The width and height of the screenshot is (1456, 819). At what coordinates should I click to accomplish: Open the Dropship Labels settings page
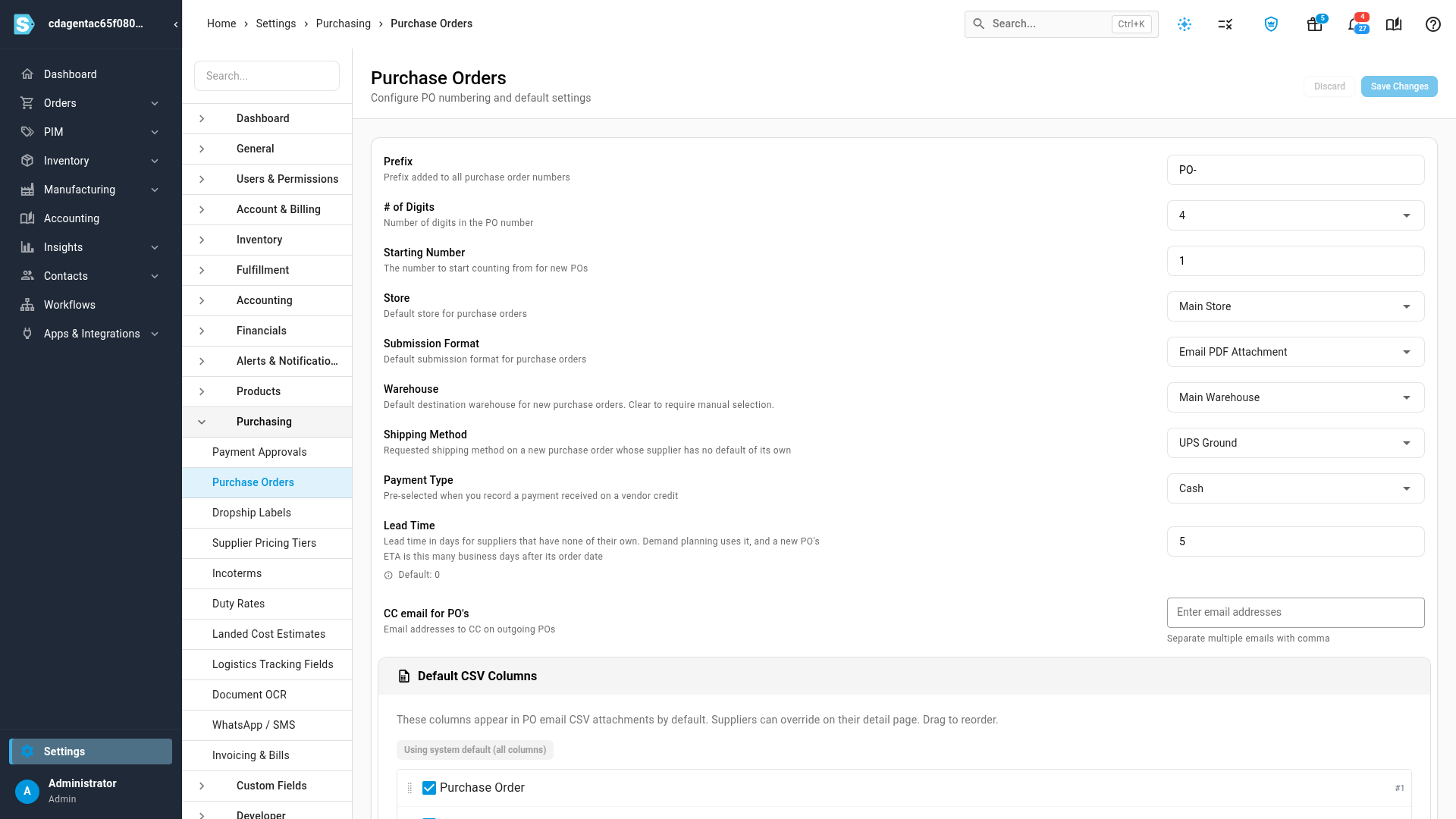point(267,513)
